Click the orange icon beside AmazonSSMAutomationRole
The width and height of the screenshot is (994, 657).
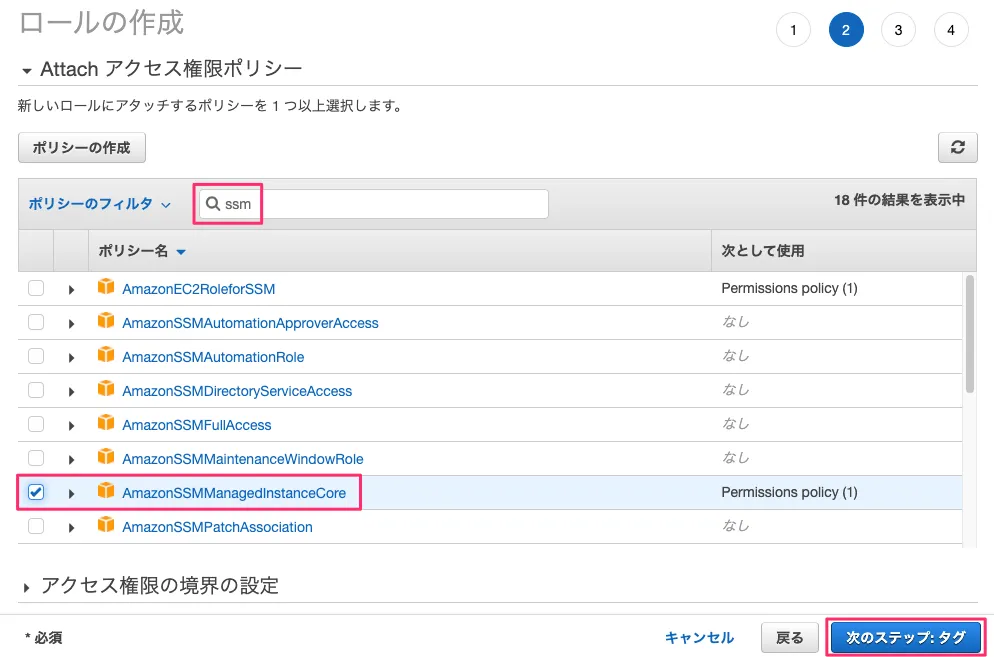(106, 356)
